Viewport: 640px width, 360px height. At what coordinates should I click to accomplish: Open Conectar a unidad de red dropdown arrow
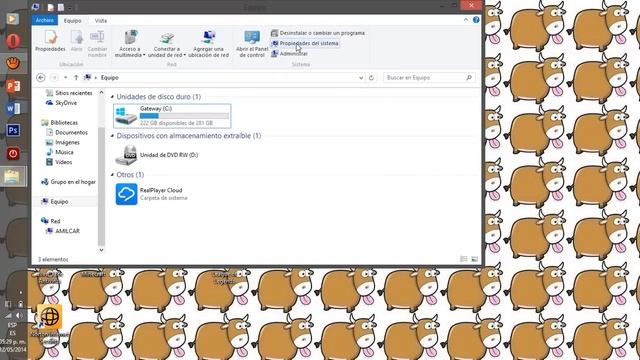pos(184,55)
